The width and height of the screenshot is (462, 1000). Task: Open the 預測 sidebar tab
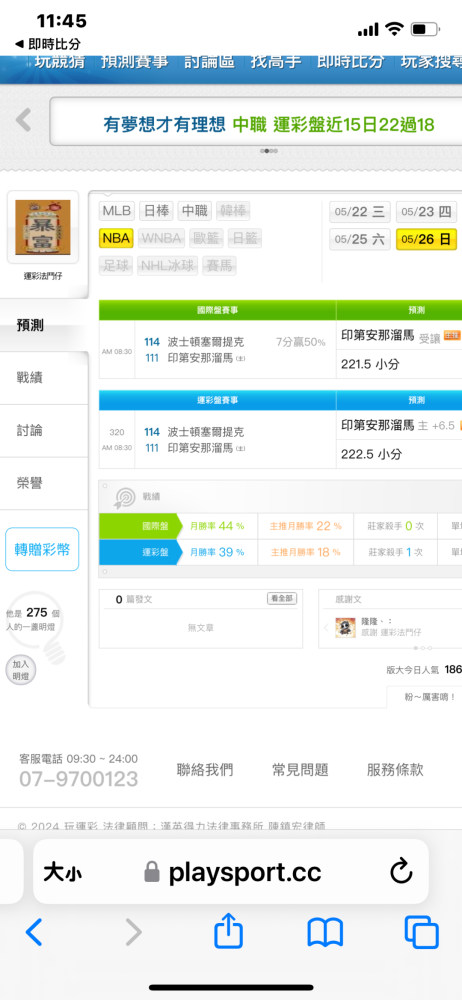[44, 325]
